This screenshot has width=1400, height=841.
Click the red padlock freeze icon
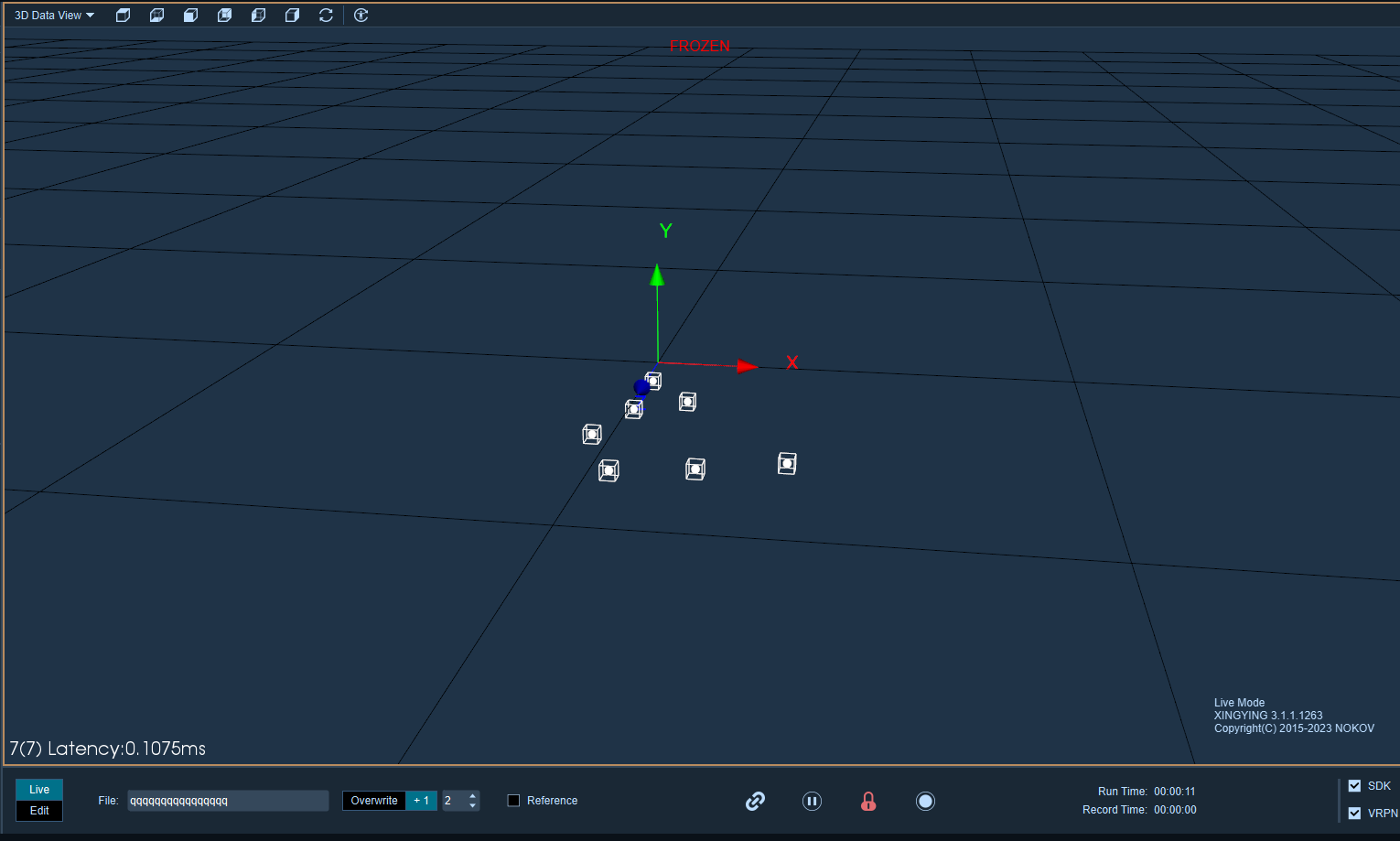point(868,801)
